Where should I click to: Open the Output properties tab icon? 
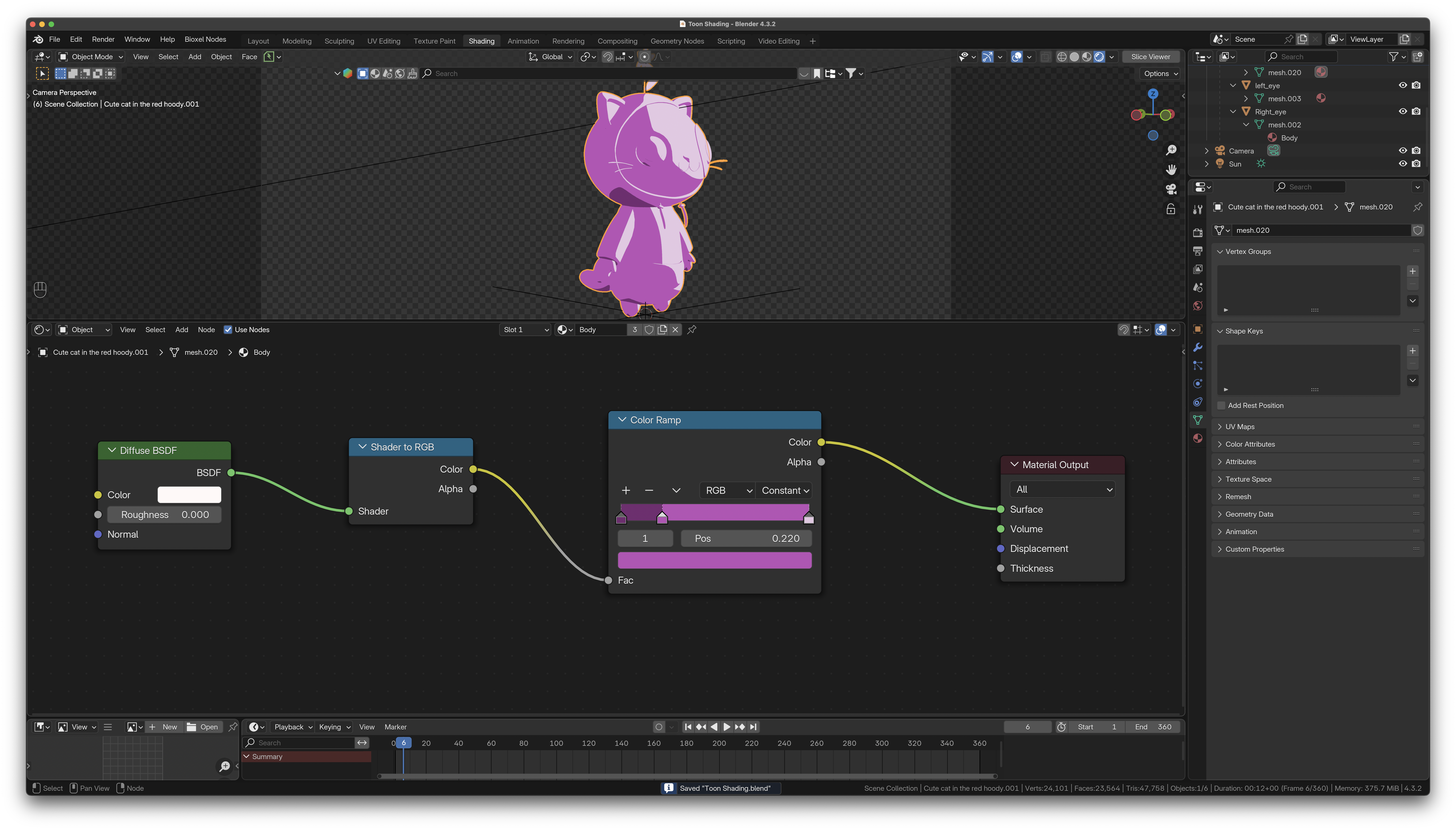(1198, 251)
